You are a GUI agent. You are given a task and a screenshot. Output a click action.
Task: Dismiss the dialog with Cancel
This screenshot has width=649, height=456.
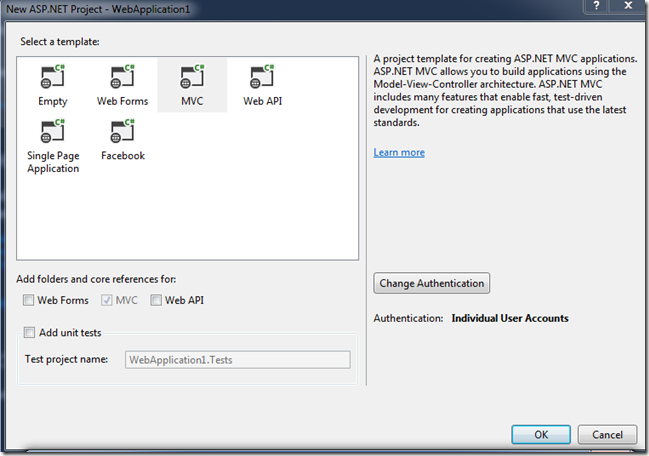pyautogui.click(x=607, y=434)
